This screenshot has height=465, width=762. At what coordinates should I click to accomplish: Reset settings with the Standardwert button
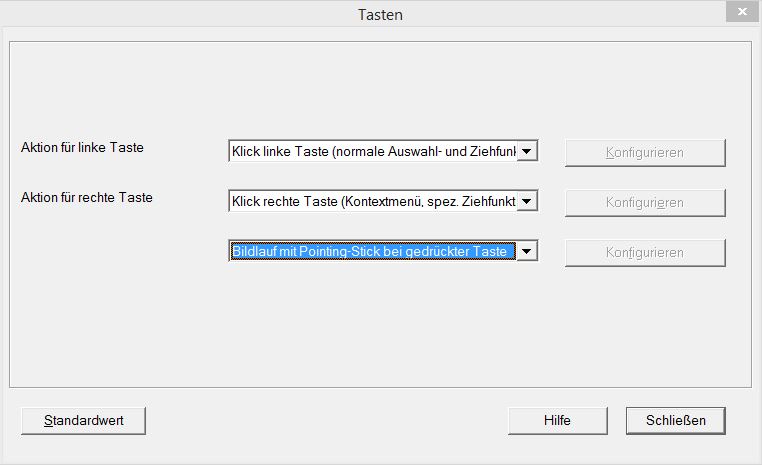click(x=84, y=420)
